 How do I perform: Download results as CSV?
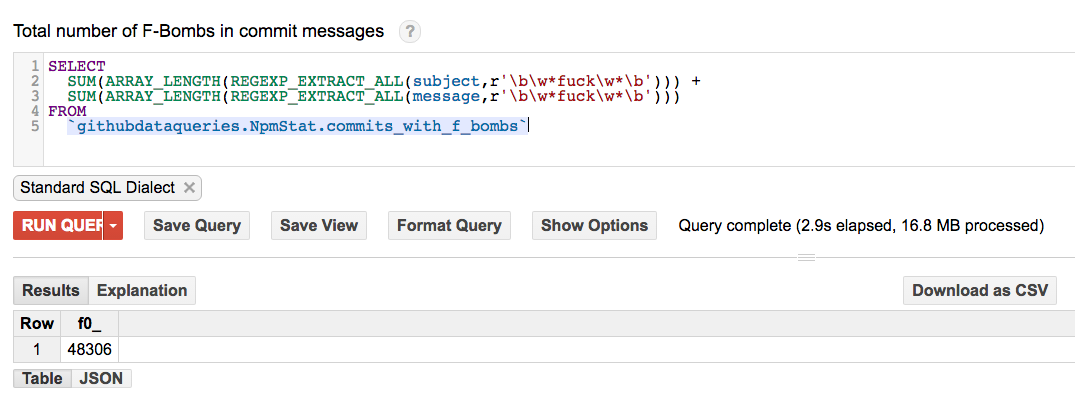[979, 291]
